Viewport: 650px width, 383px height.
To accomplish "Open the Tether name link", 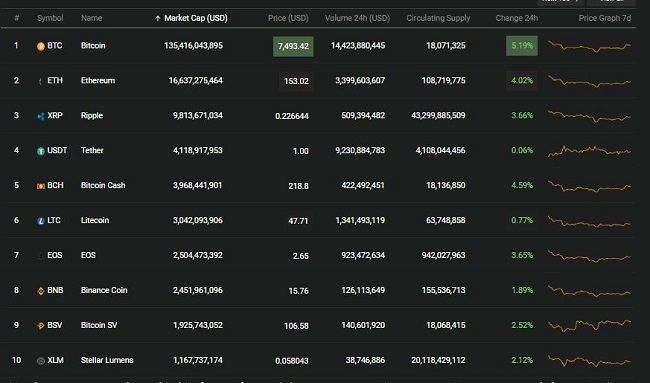I will (x=92, y=150).
